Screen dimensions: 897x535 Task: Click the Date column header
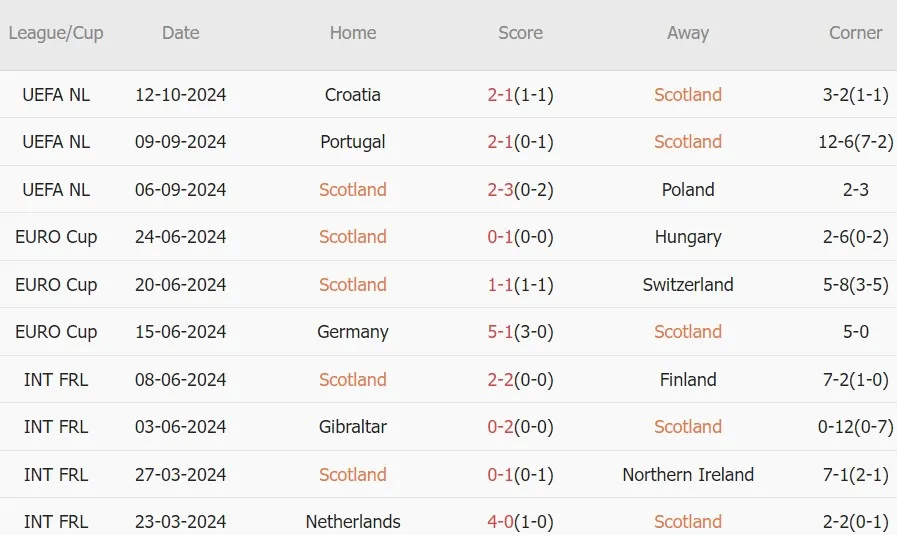[x=180, y=33]
